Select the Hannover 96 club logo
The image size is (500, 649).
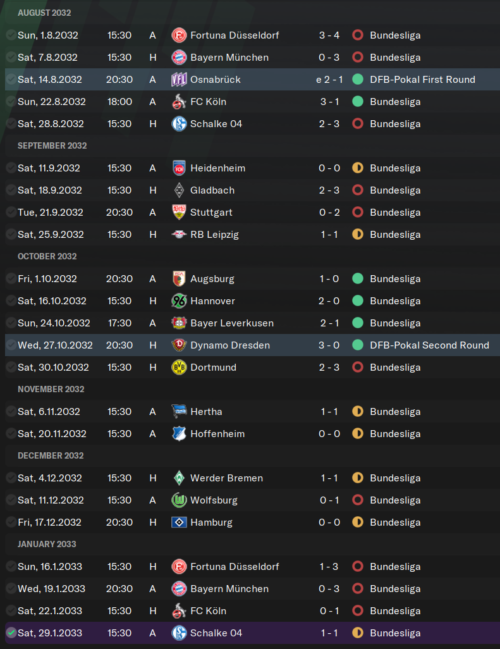coord(179,301)
